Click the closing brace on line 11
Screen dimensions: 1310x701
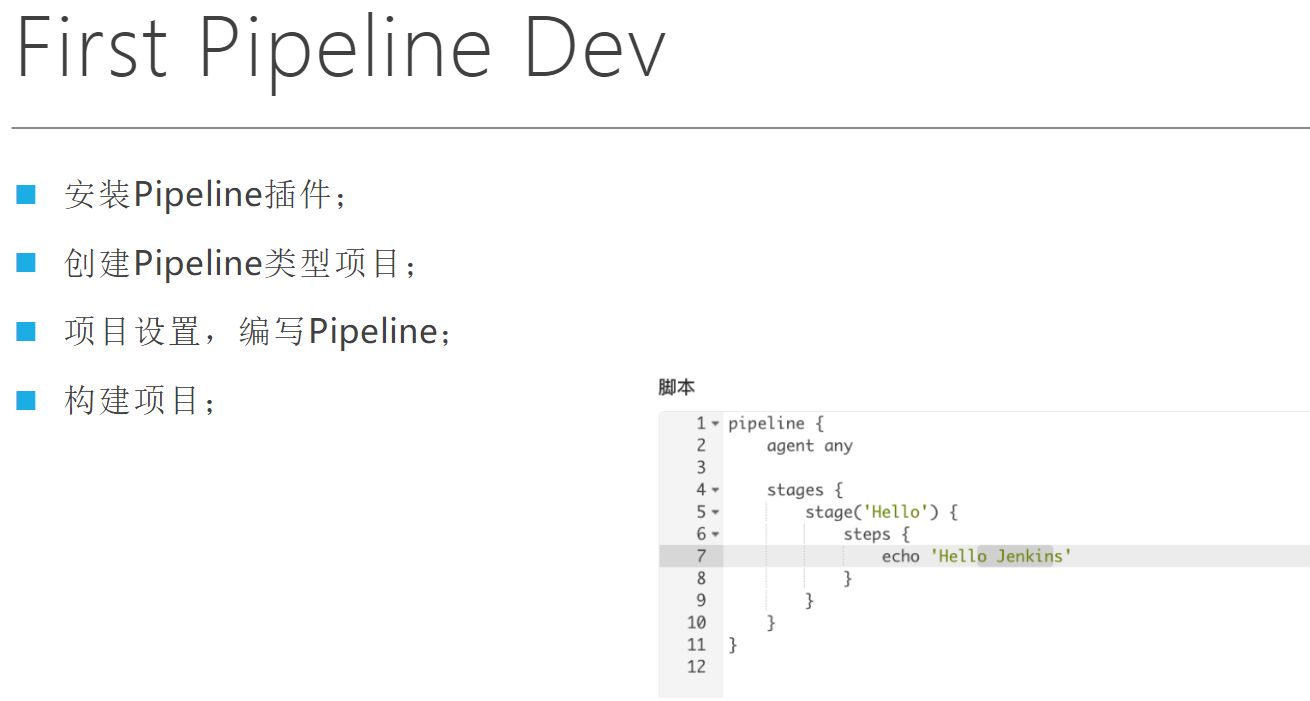733,644
